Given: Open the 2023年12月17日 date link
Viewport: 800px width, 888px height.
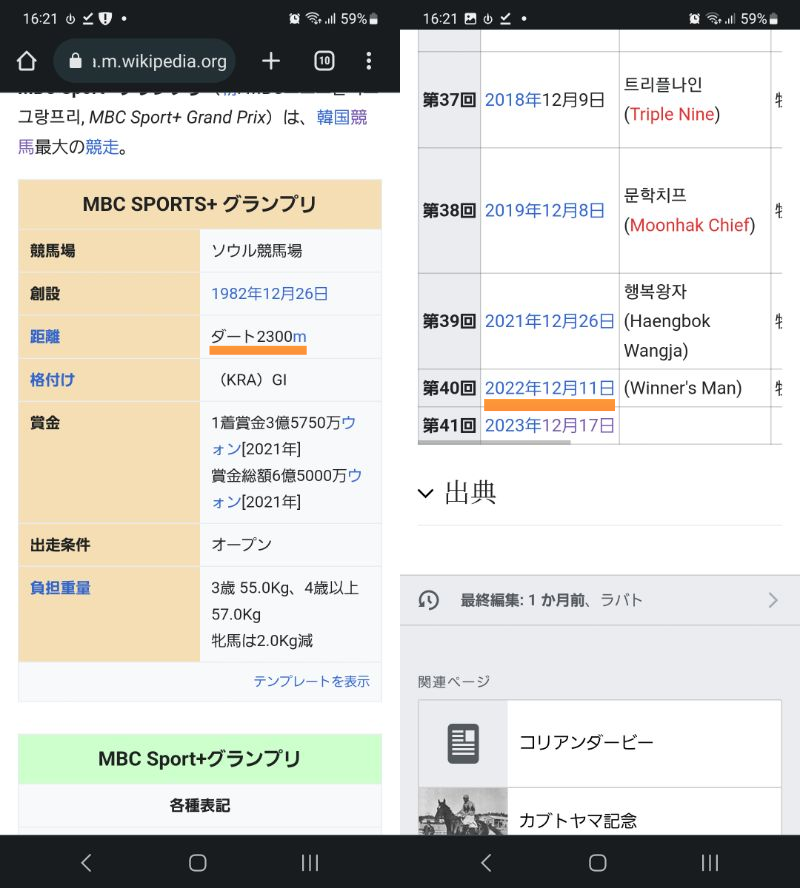Looking at the screenshot, I should tap(550, 425).
